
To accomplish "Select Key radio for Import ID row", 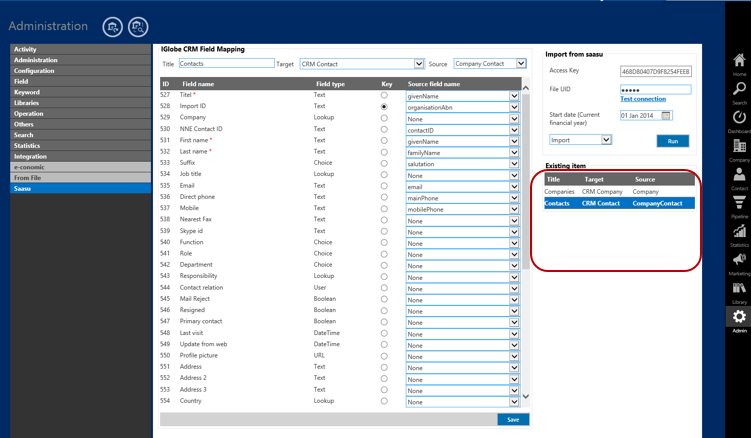I will (384, 107).
